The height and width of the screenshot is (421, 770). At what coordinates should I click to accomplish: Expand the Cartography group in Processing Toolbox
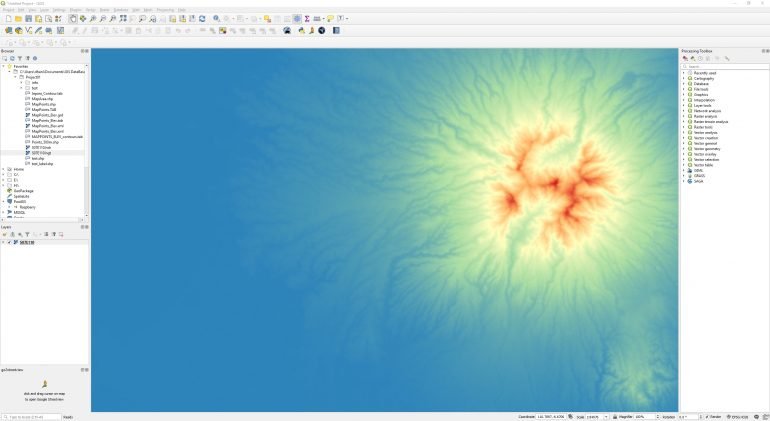(684, 79)
